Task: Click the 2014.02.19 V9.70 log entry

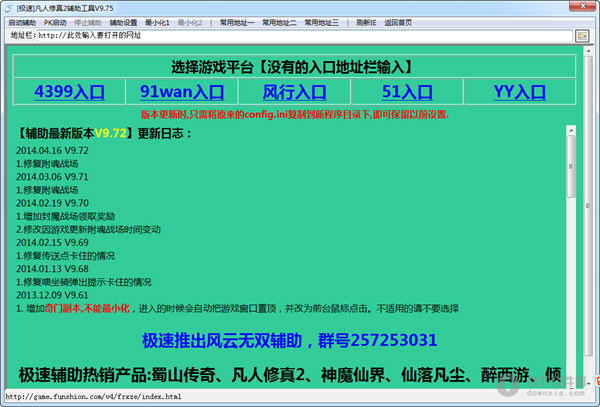Action: coord(52,203)
